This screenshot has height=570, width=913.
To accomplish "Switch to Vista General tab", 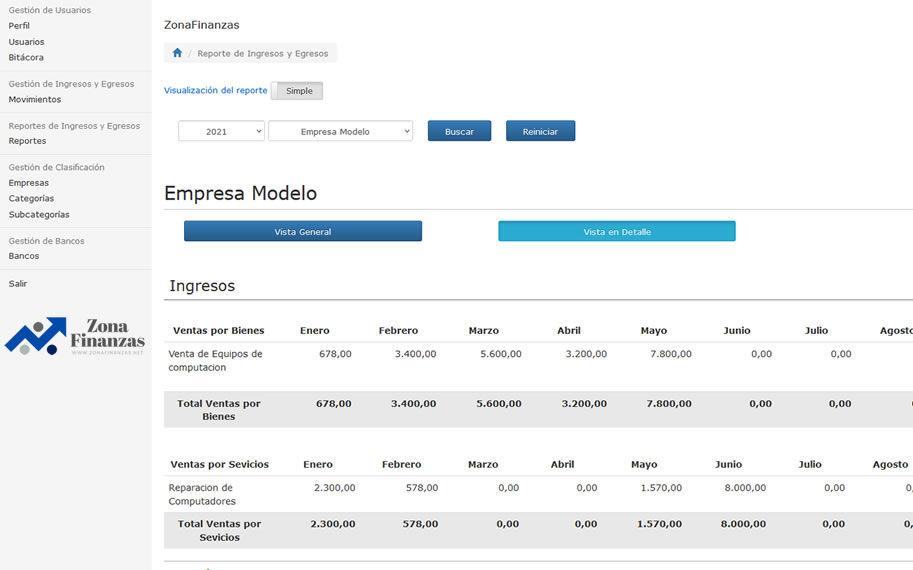I will point(302,232).
